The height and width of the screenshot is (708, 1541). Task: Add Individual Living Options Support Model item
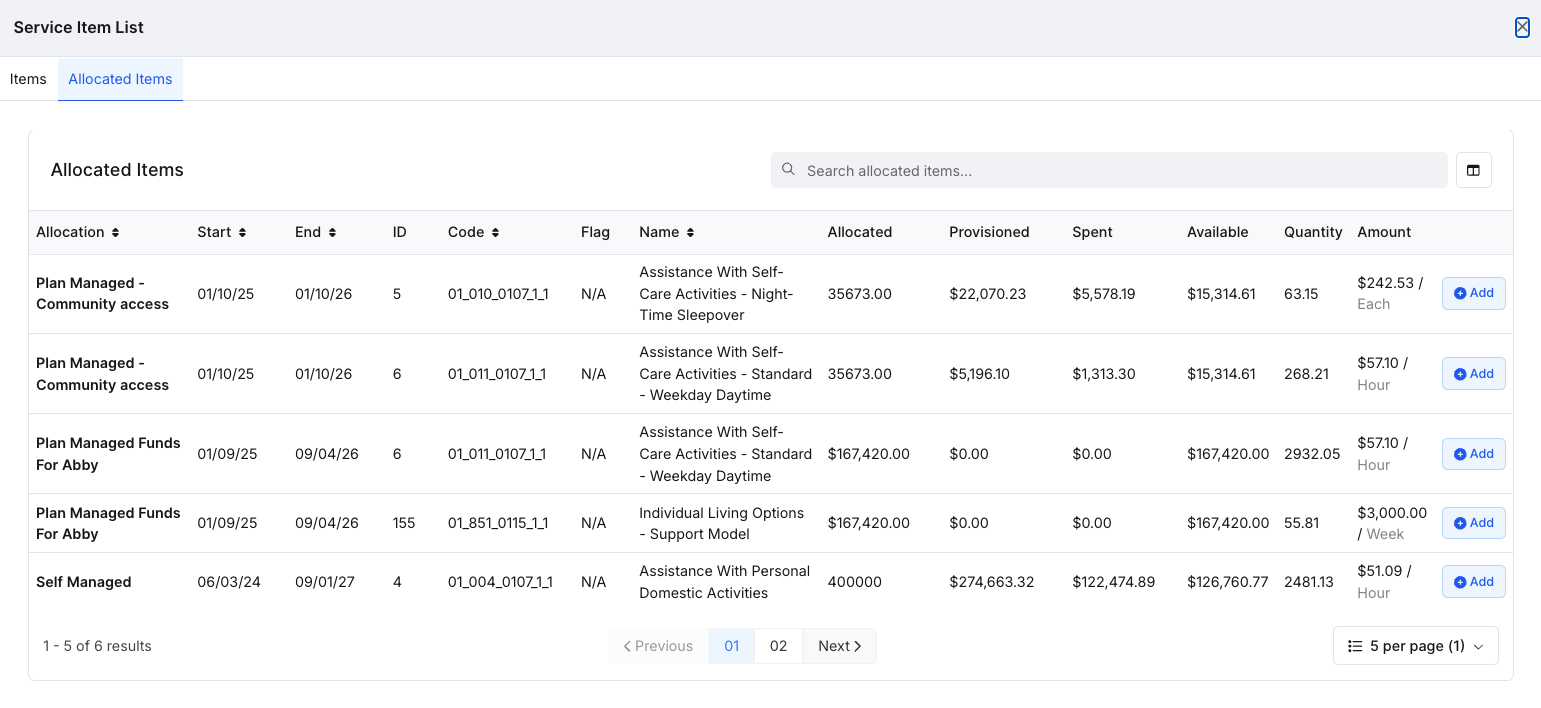coord(1473,523)
